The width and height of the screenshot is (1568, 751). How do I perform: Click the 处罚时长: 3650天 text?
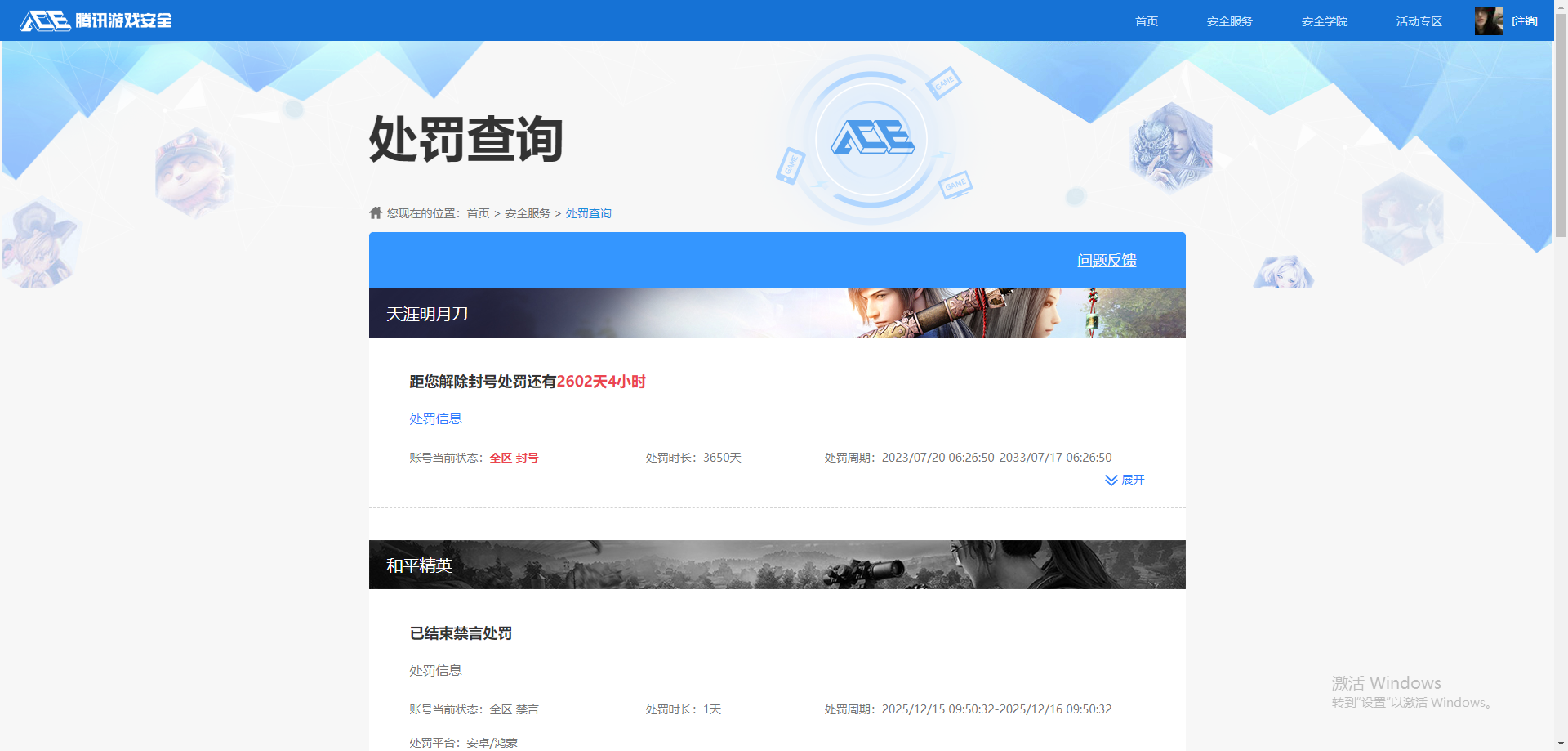693,458
